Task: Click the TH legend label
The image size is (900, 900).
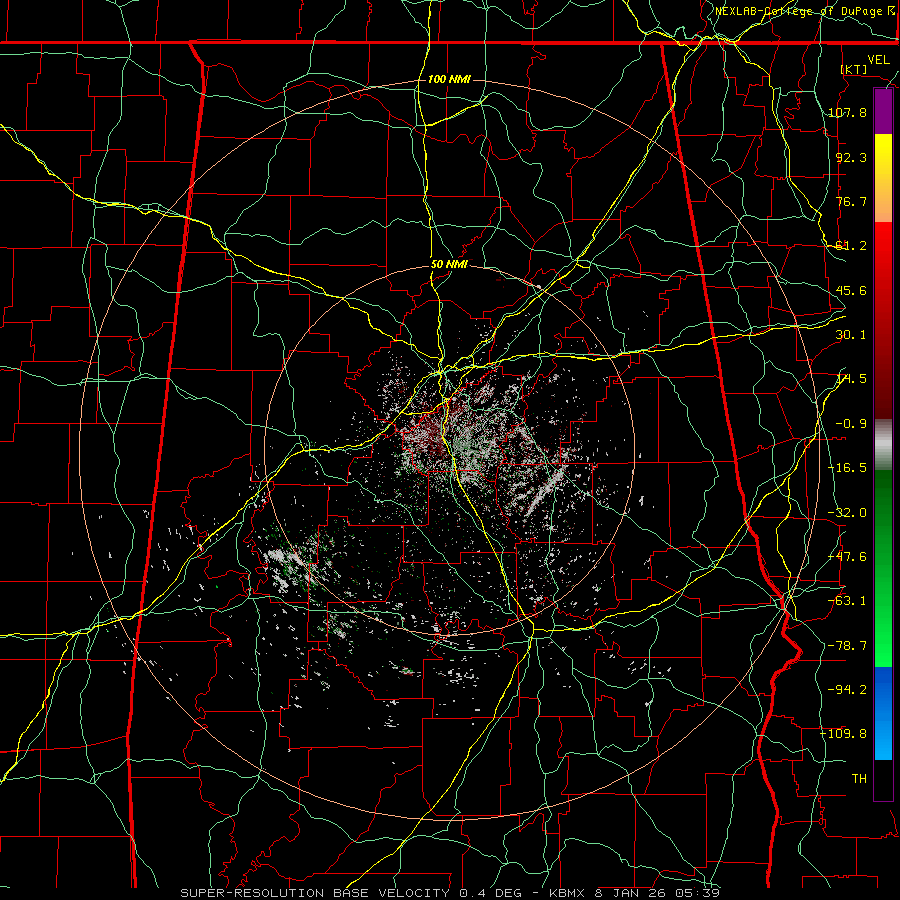Action: click(859, 778)
